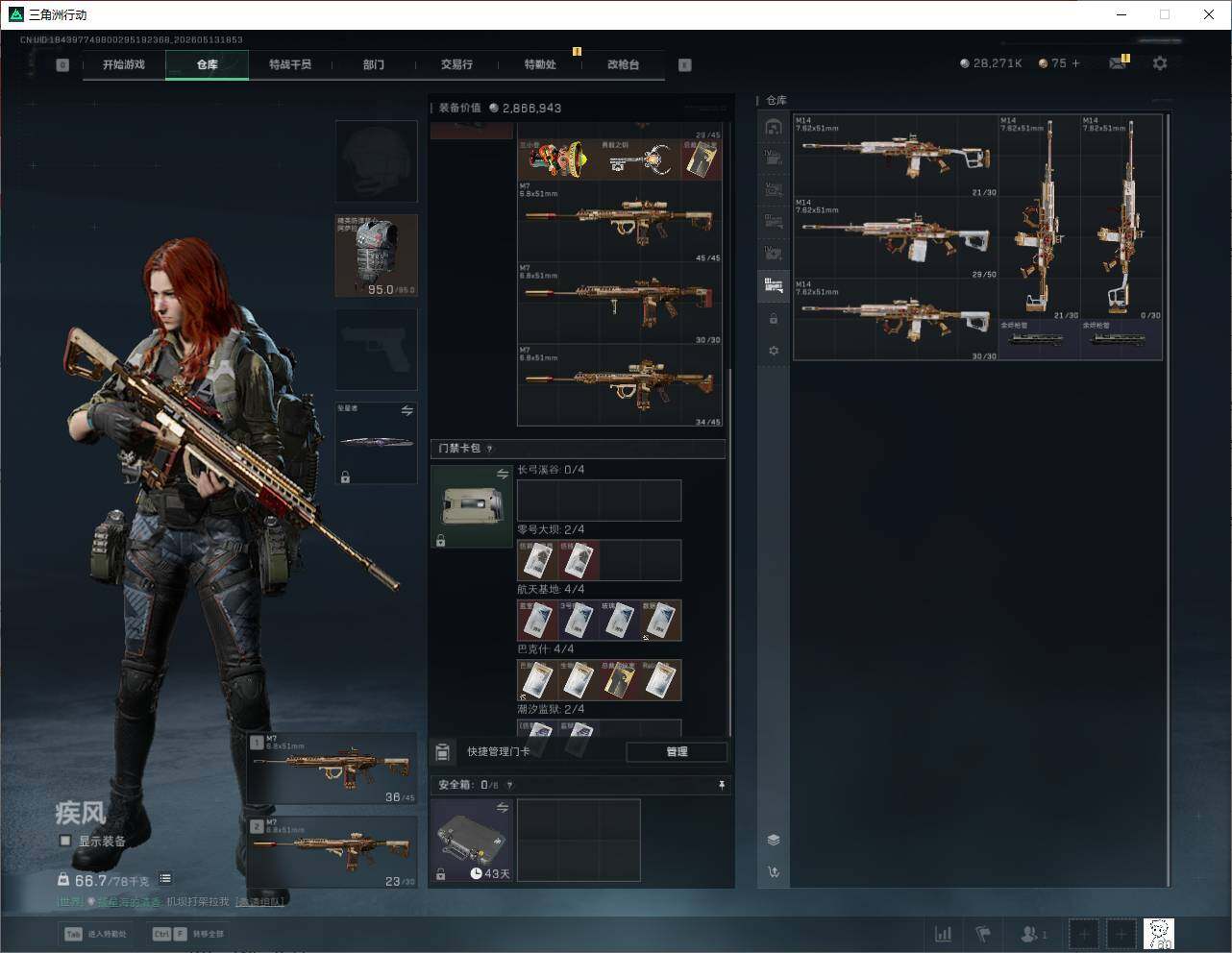Click the auto-sort icon at the warehouse sidebar bottom
Viewport: 1232px width, 953px height.
[774, 872]
